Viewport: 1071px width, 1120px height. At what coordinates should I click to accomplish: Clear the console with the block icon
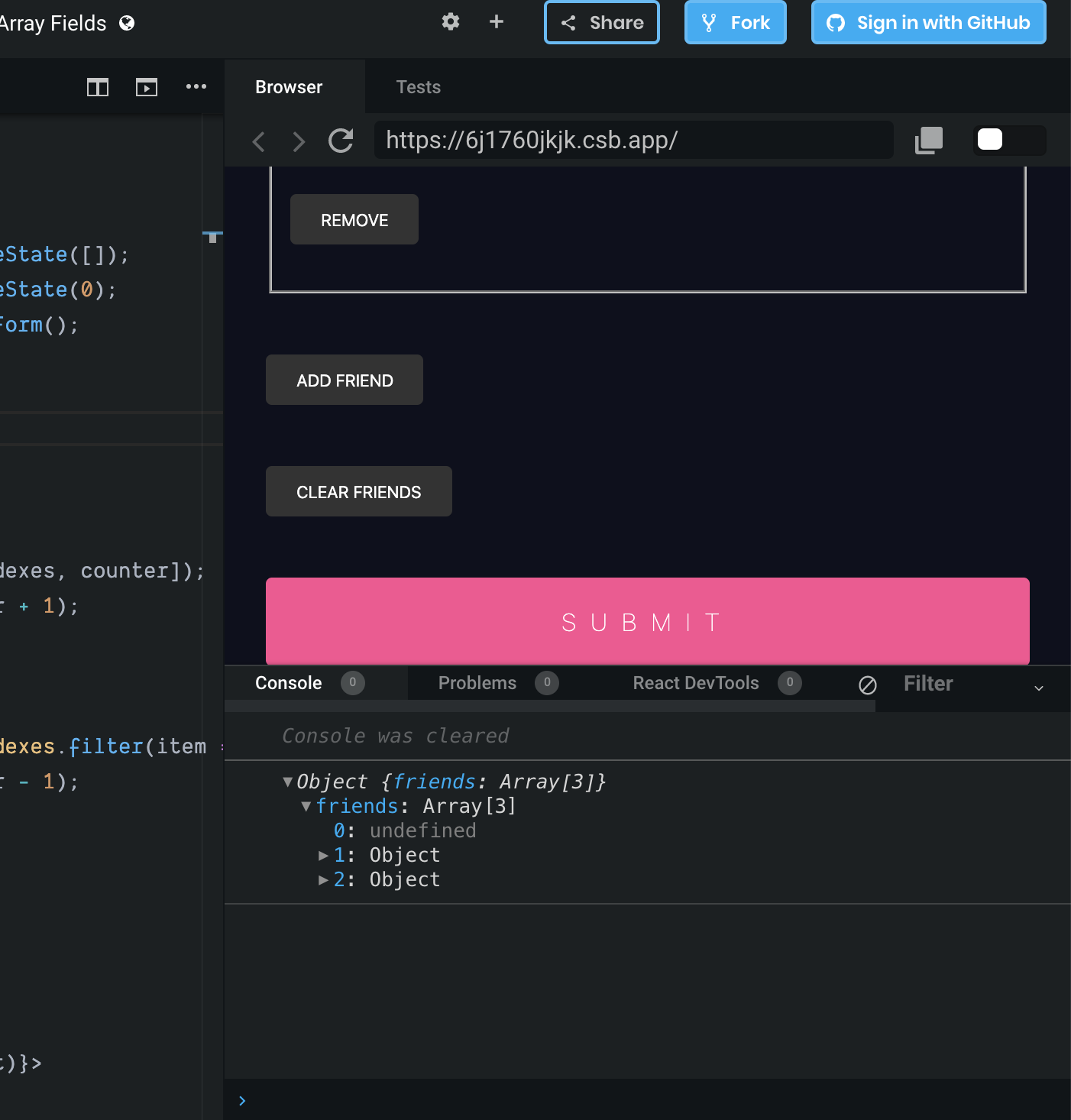pyautogui.click(x=867, y=685)
